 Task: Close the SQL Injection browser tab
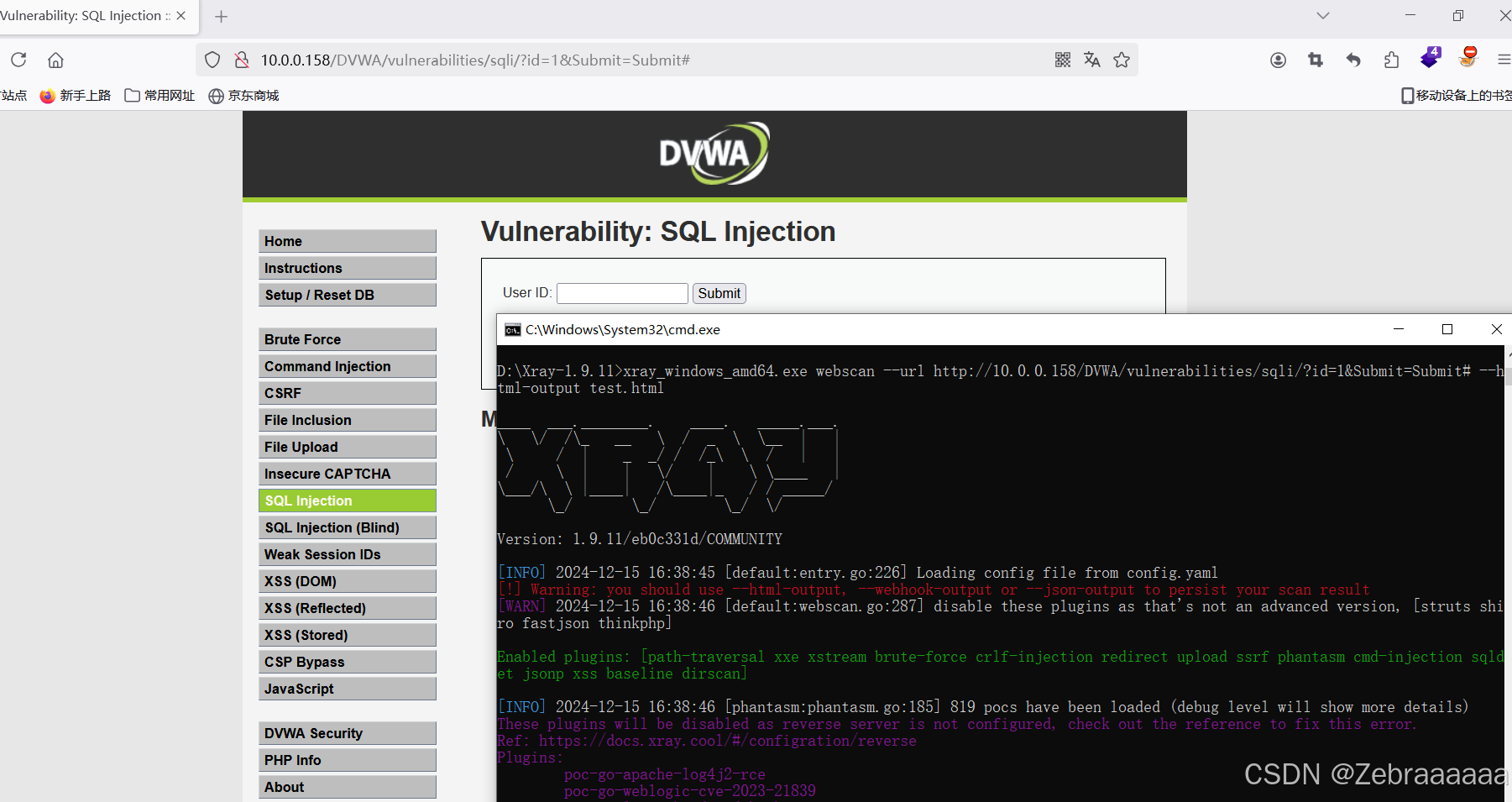[180, 16]
